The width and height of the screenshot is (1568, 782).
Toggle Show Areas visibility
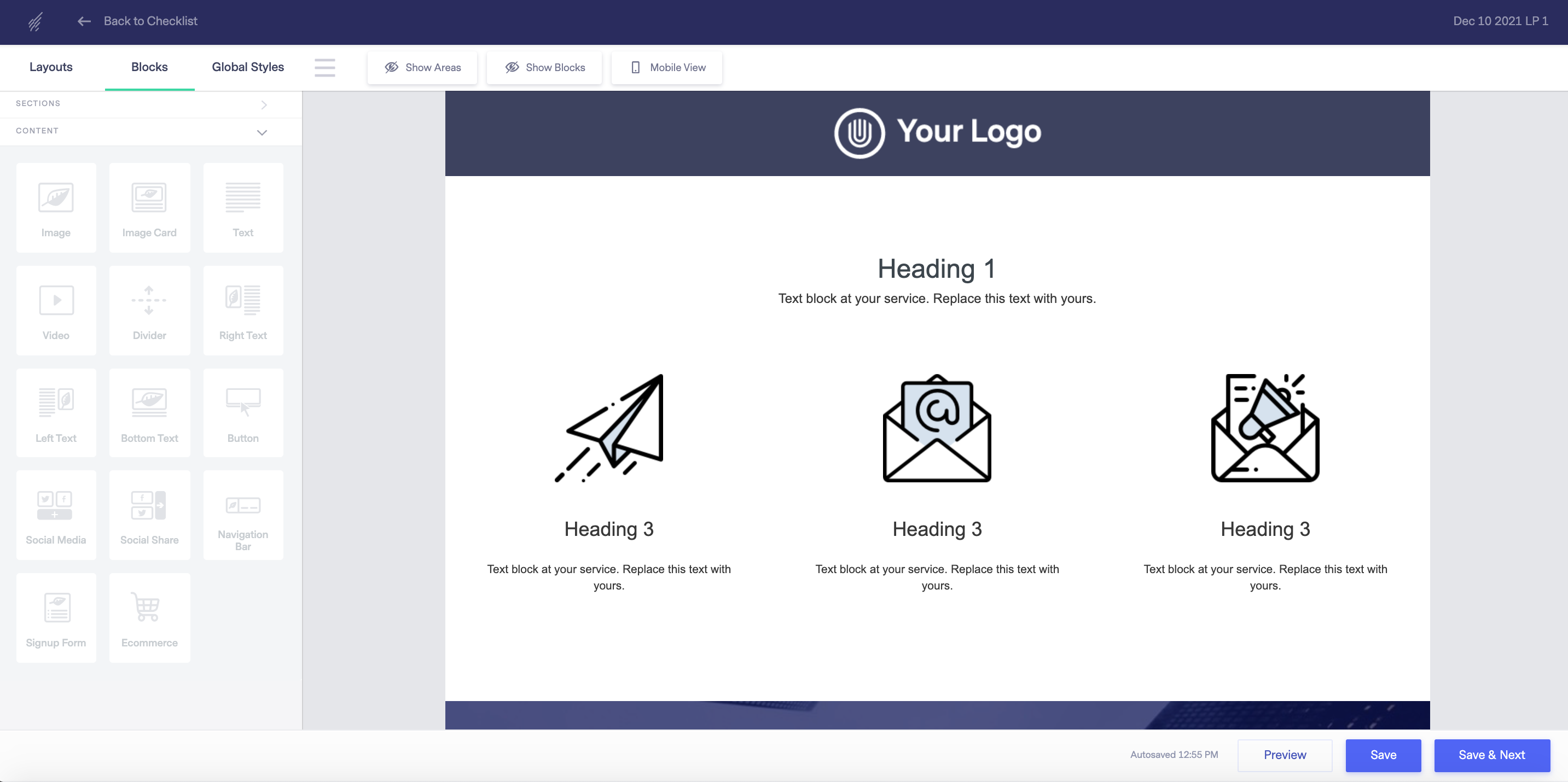[422, 68]
